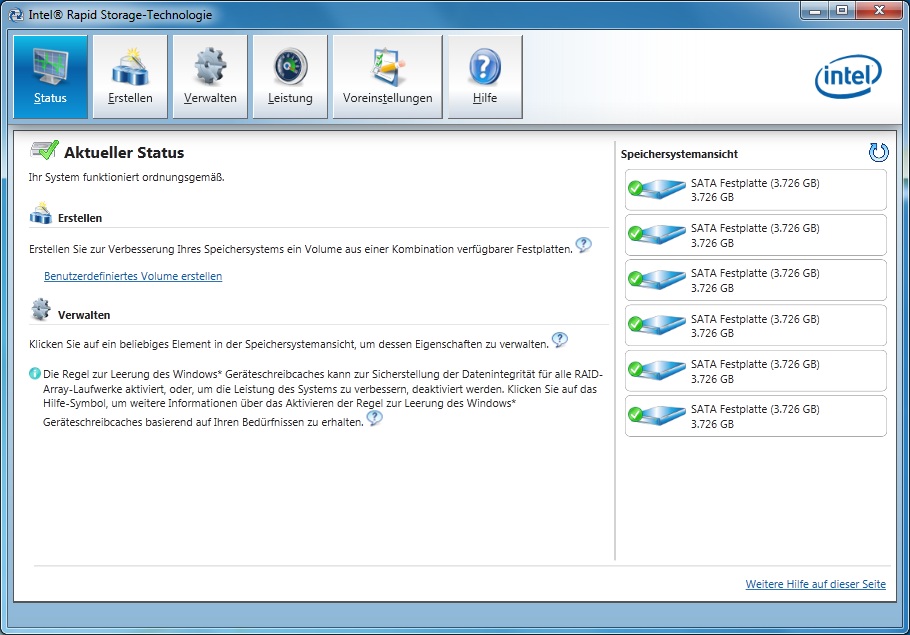The height and width of the screenshot is (635, 910).
Task: Click the 'Aktueller Status' heading
Action: click(x=124, y=153)
